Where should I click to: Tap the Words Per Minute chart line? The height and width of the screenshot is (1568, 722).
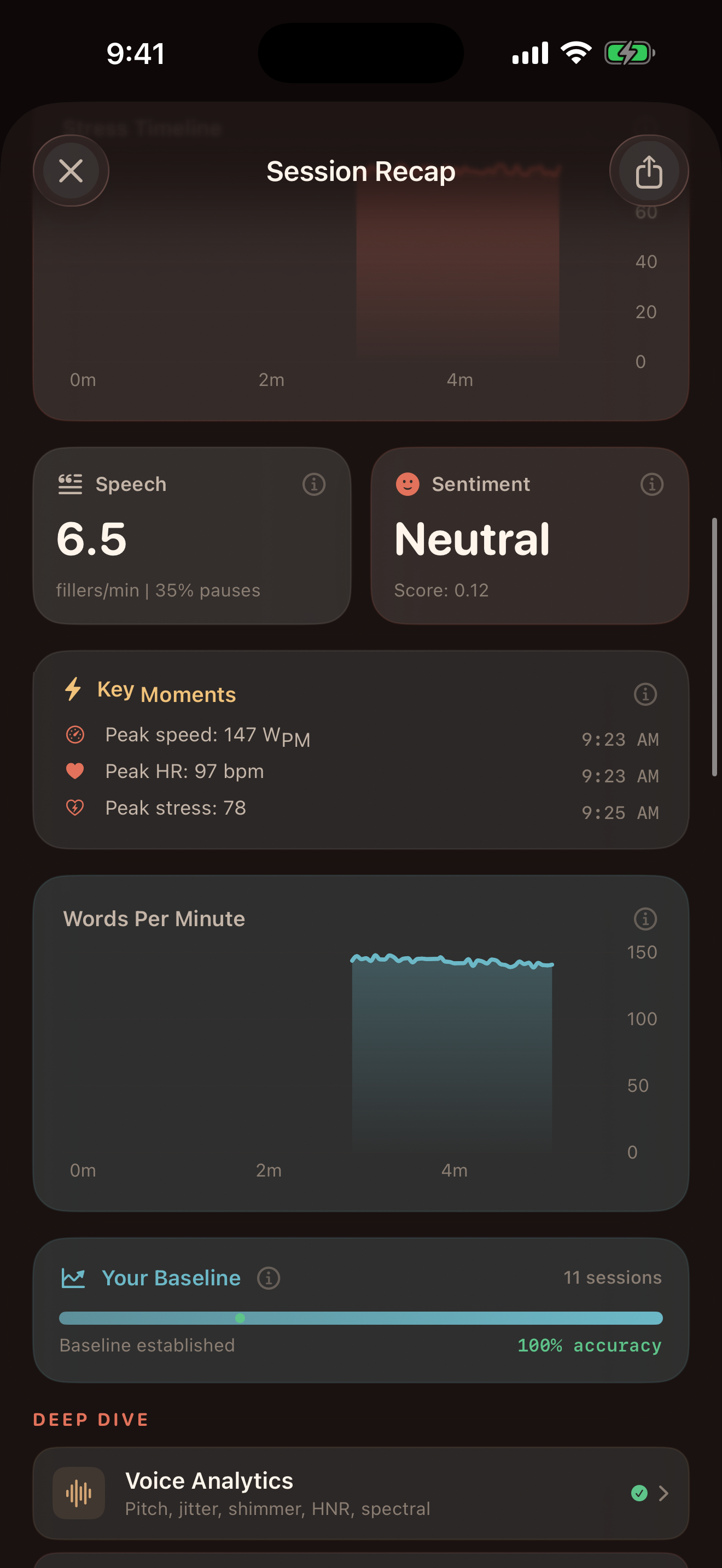452,961
